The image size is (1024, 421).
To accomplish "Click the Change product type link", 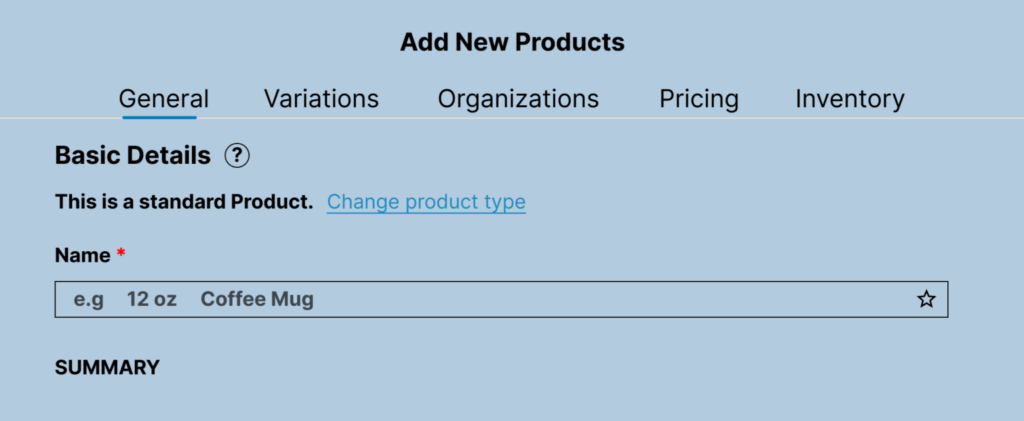I will pyautogui.click(x=426, y=202).
